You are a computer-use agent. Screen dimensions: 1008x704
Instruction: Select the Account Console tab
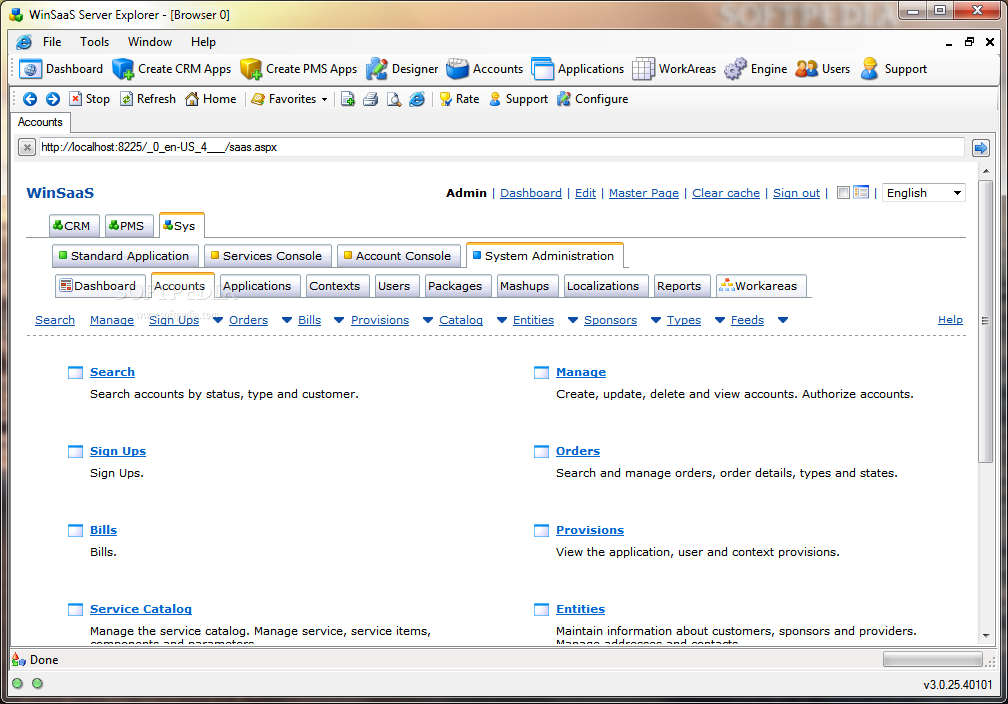coord(399,256)
